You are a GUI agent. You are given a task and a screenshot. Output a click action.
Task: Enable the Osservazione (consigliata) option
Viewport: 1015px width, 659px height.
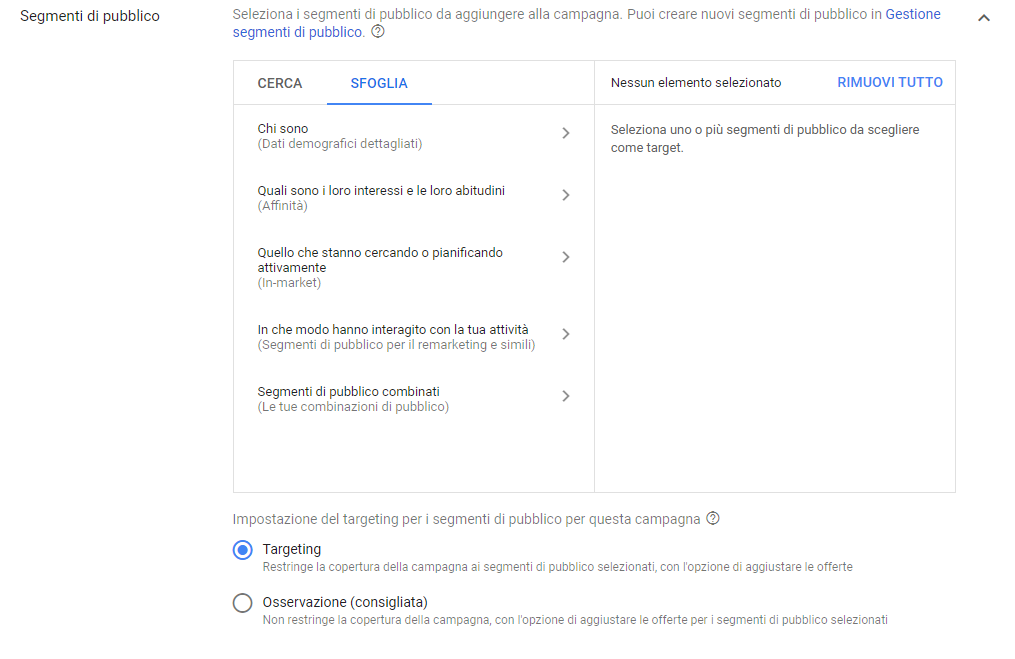pyautogui.click(x=241, y=602)
